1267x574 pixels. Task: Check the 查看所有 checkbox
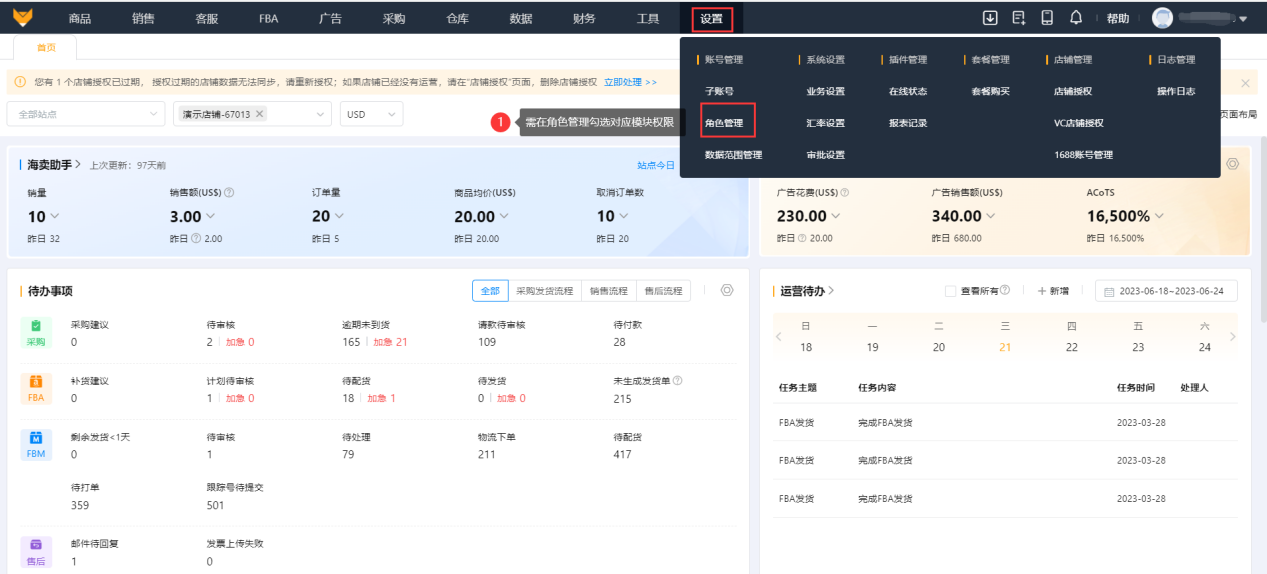click(x=951, y=291)
